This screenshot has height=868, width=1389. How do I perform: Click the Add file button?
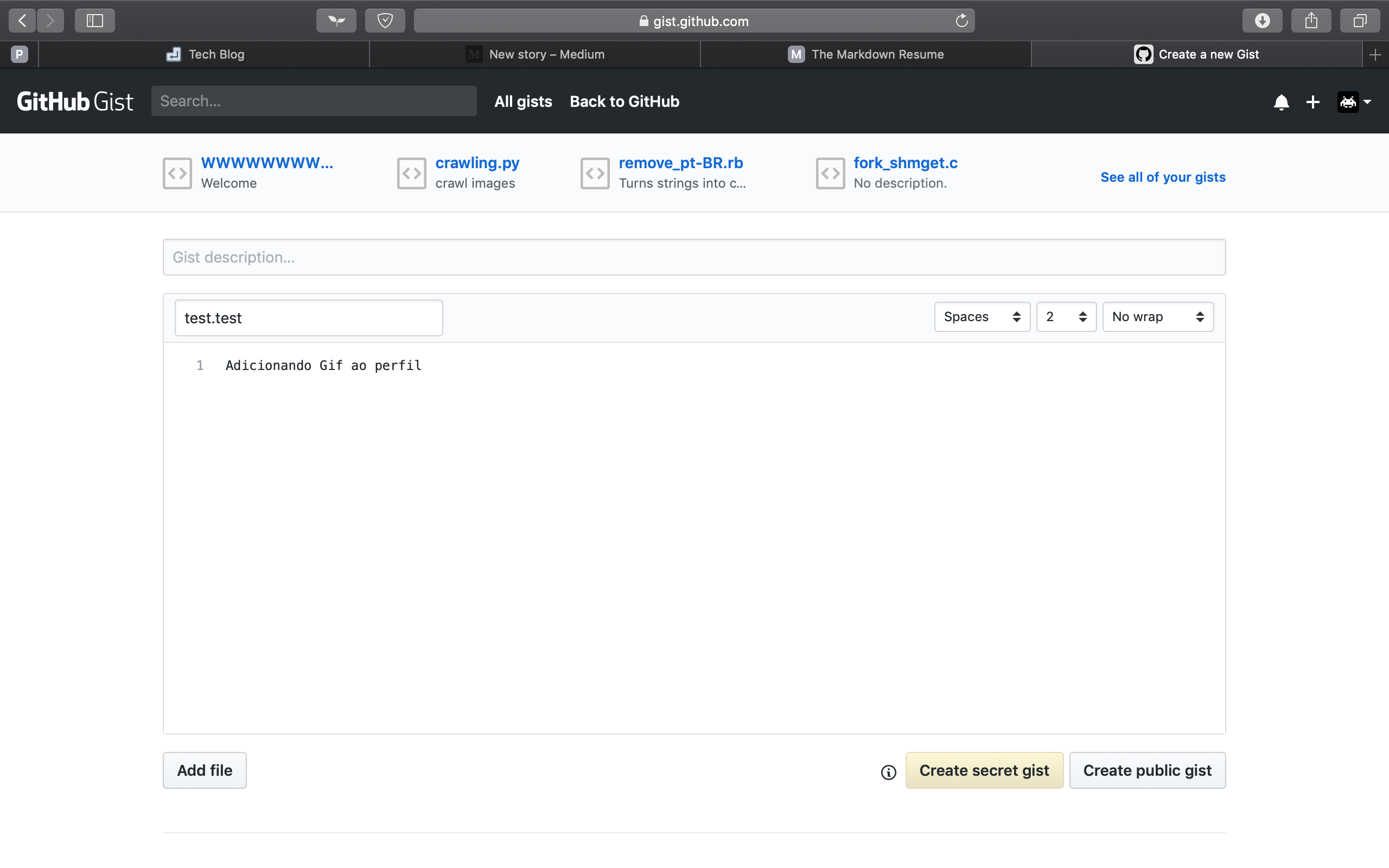pyautogui.click(x=205, y=770)
